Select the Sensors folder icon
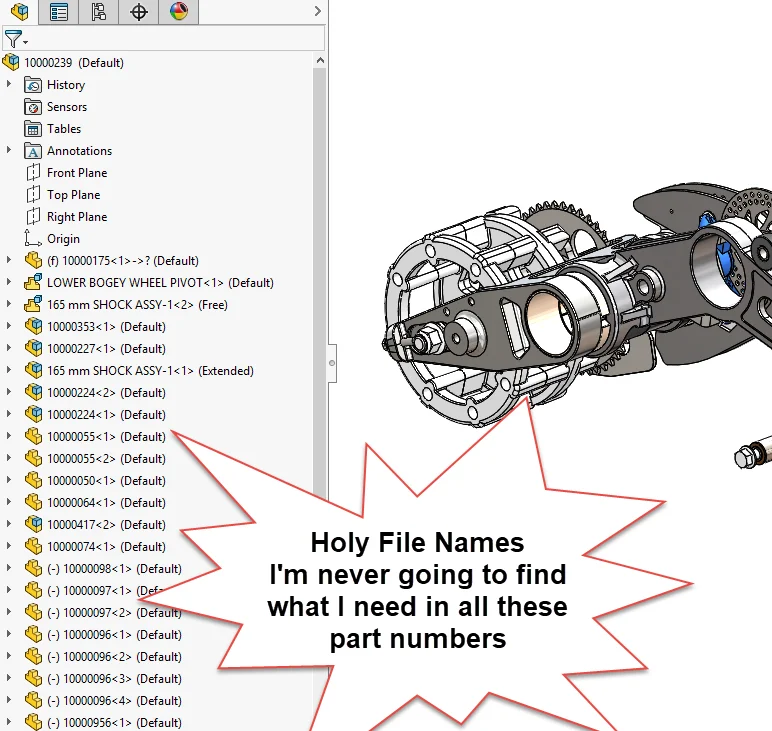The width and height of the screenshot is (772, 731). point(33,107)
